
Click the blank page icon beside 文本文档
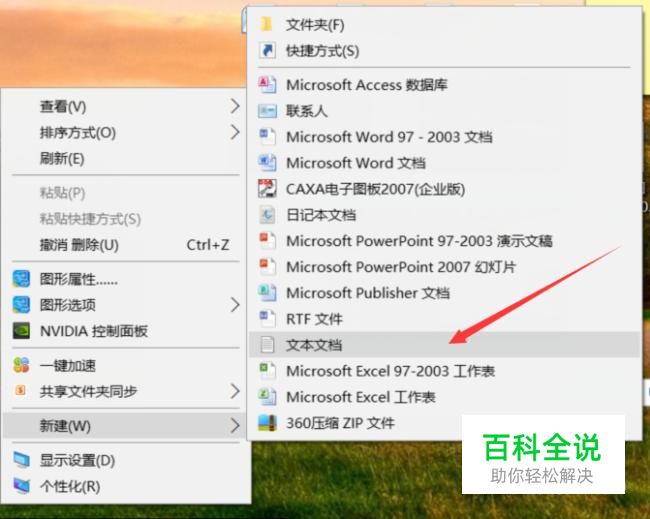(267, 345)
